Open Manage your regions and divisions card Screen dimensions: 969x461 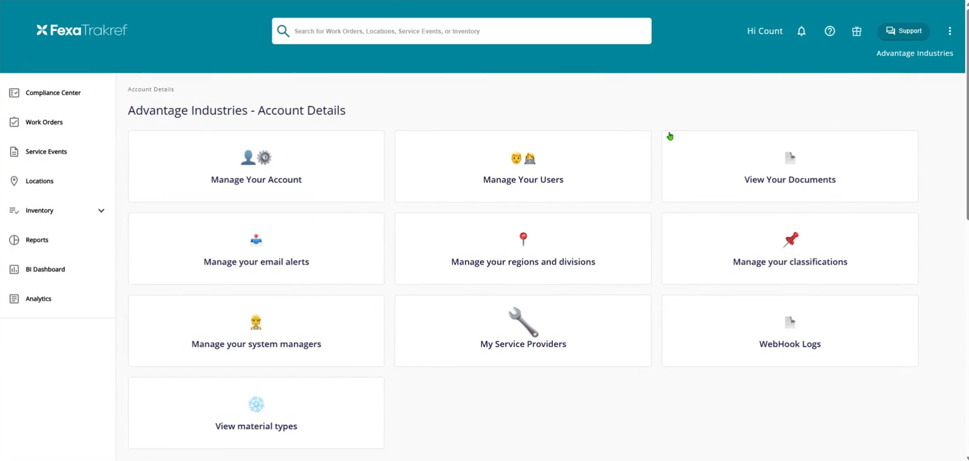coord(523,248)
